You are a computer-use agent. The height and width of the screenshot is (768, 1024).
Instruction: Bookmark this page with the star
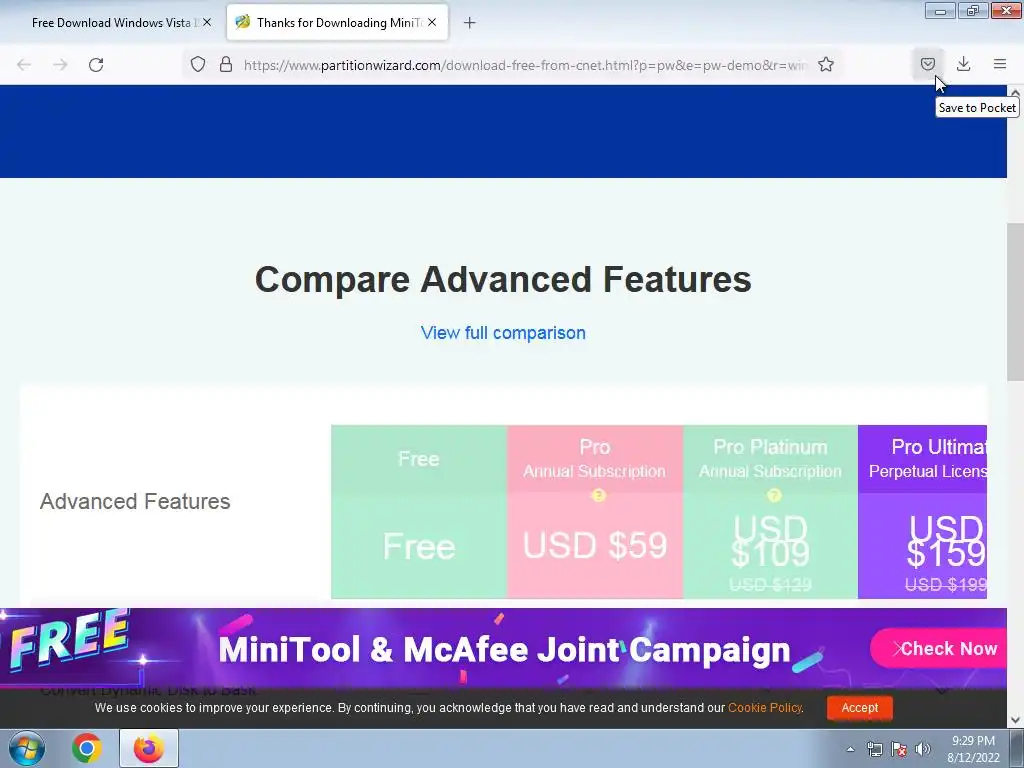tap(825, 64)
